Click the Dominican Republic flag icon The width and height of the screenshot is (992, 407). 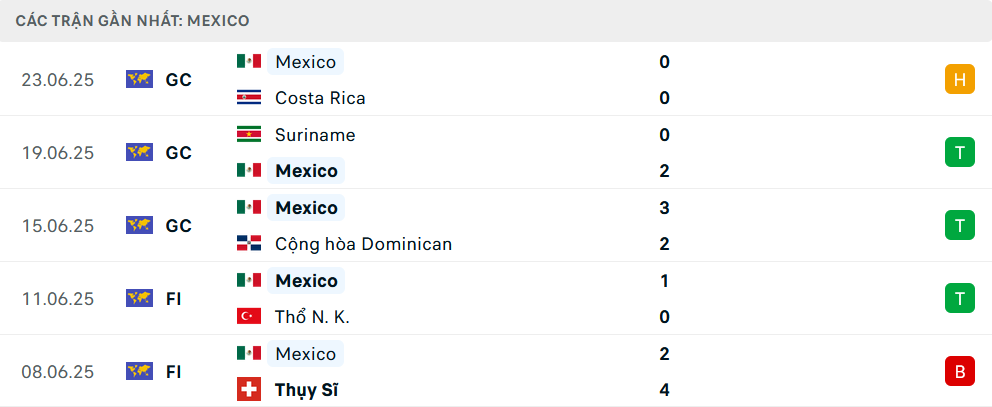tap(249, 244)
